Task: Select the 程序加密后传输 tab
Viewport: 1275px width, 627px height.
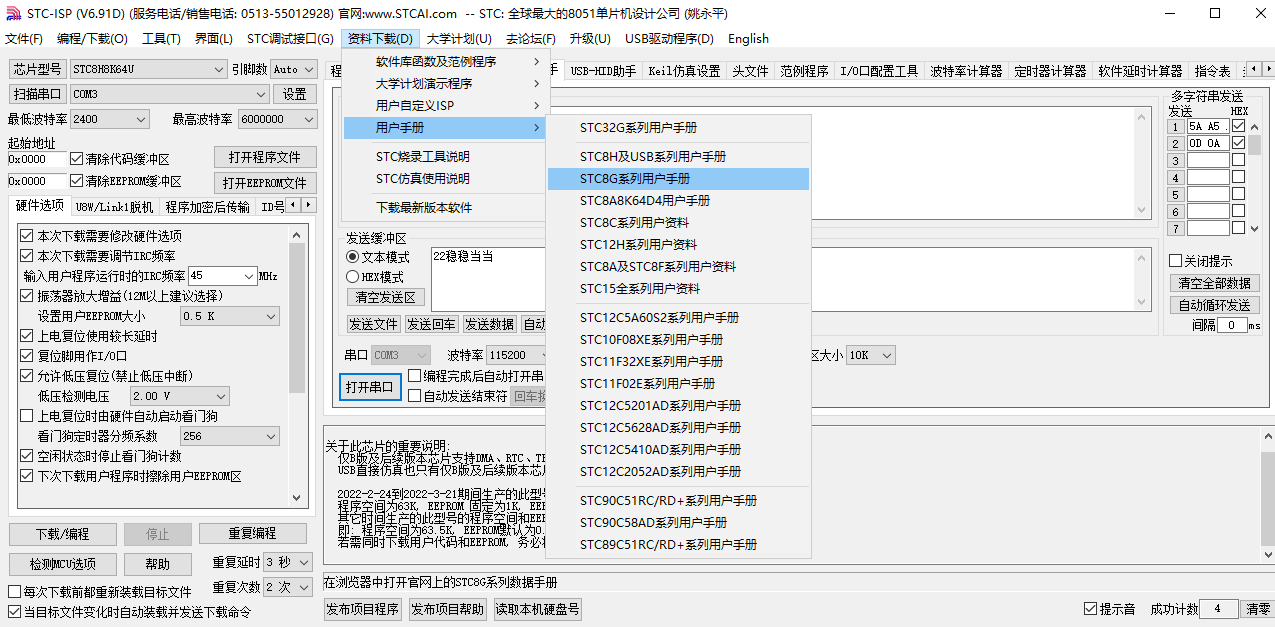Action: point(208,207)
